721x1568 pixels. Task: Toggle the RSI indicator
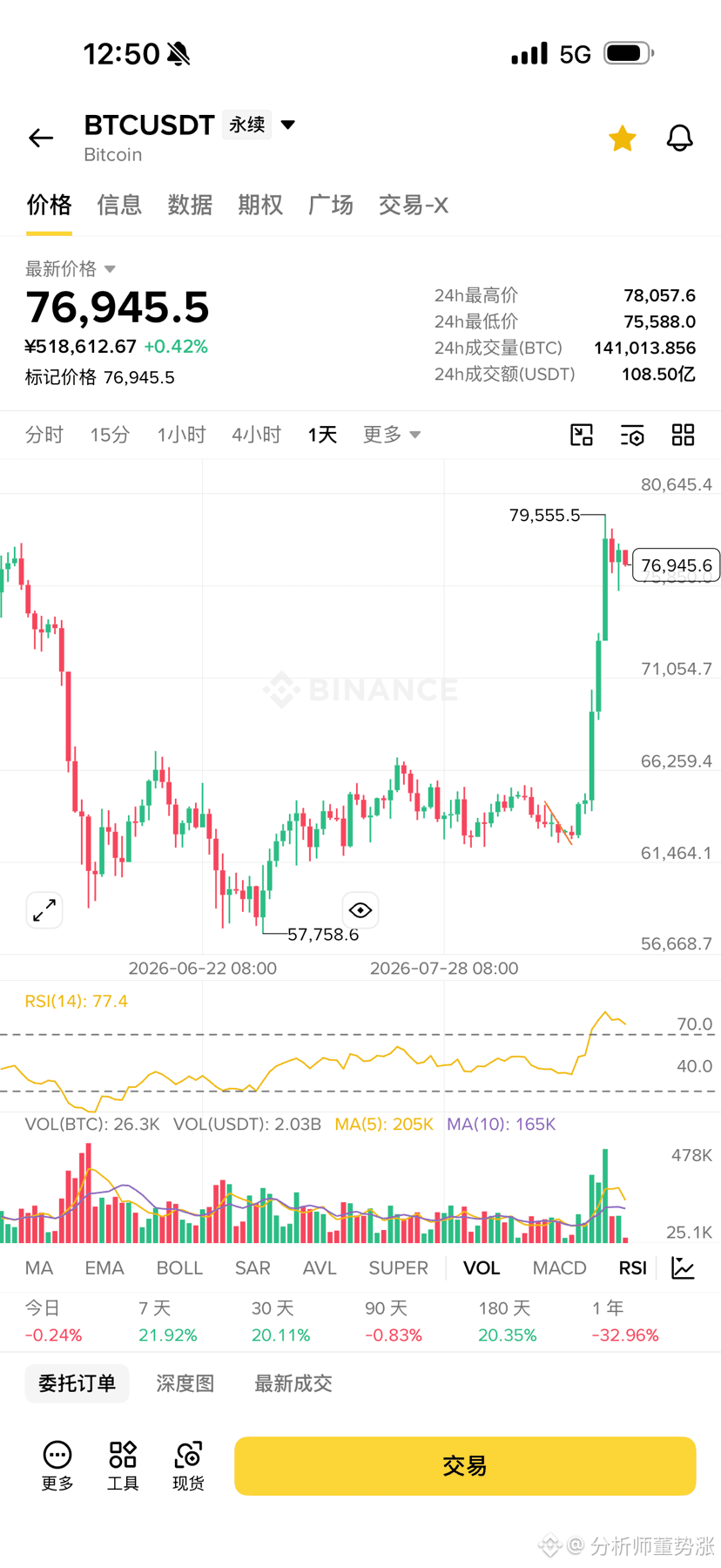tap(633, 1268)
